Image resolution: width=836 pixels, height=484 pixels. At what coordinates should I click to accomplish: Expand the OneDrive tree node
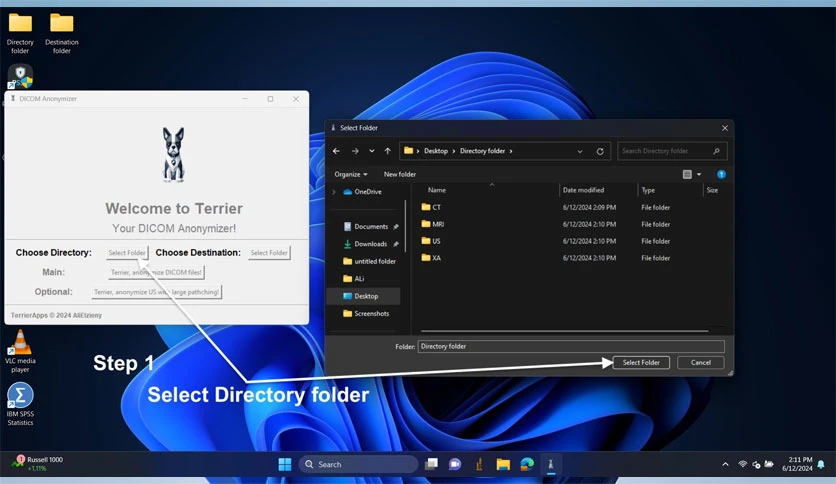(334, 192)
